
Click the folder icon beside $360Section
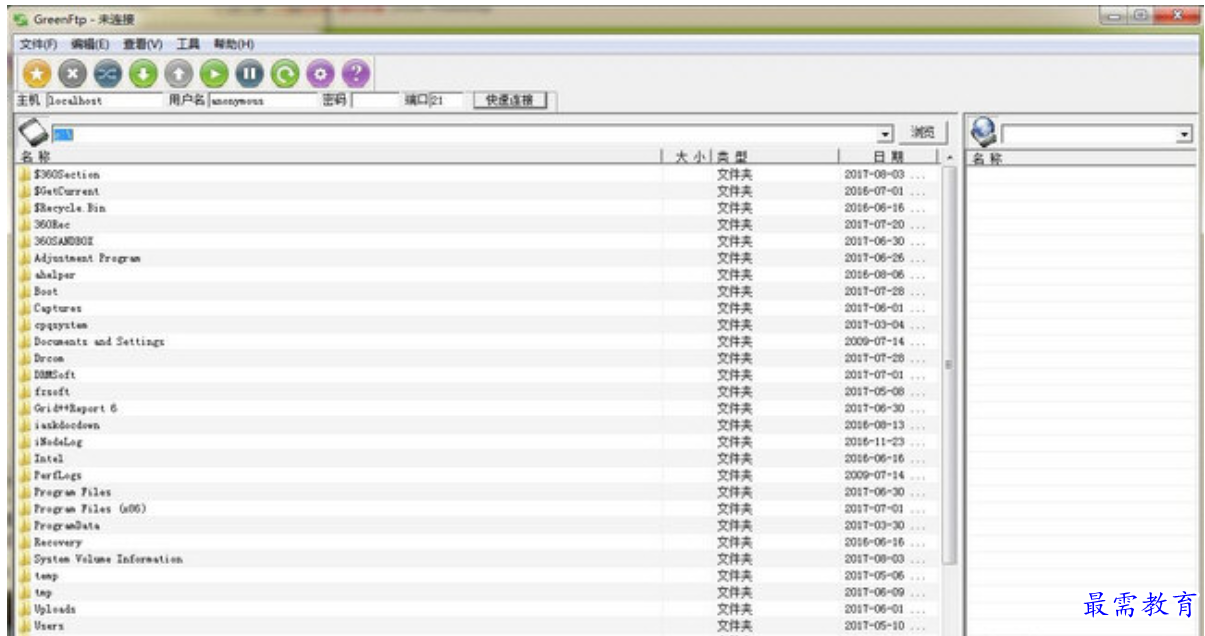(25, 174)
